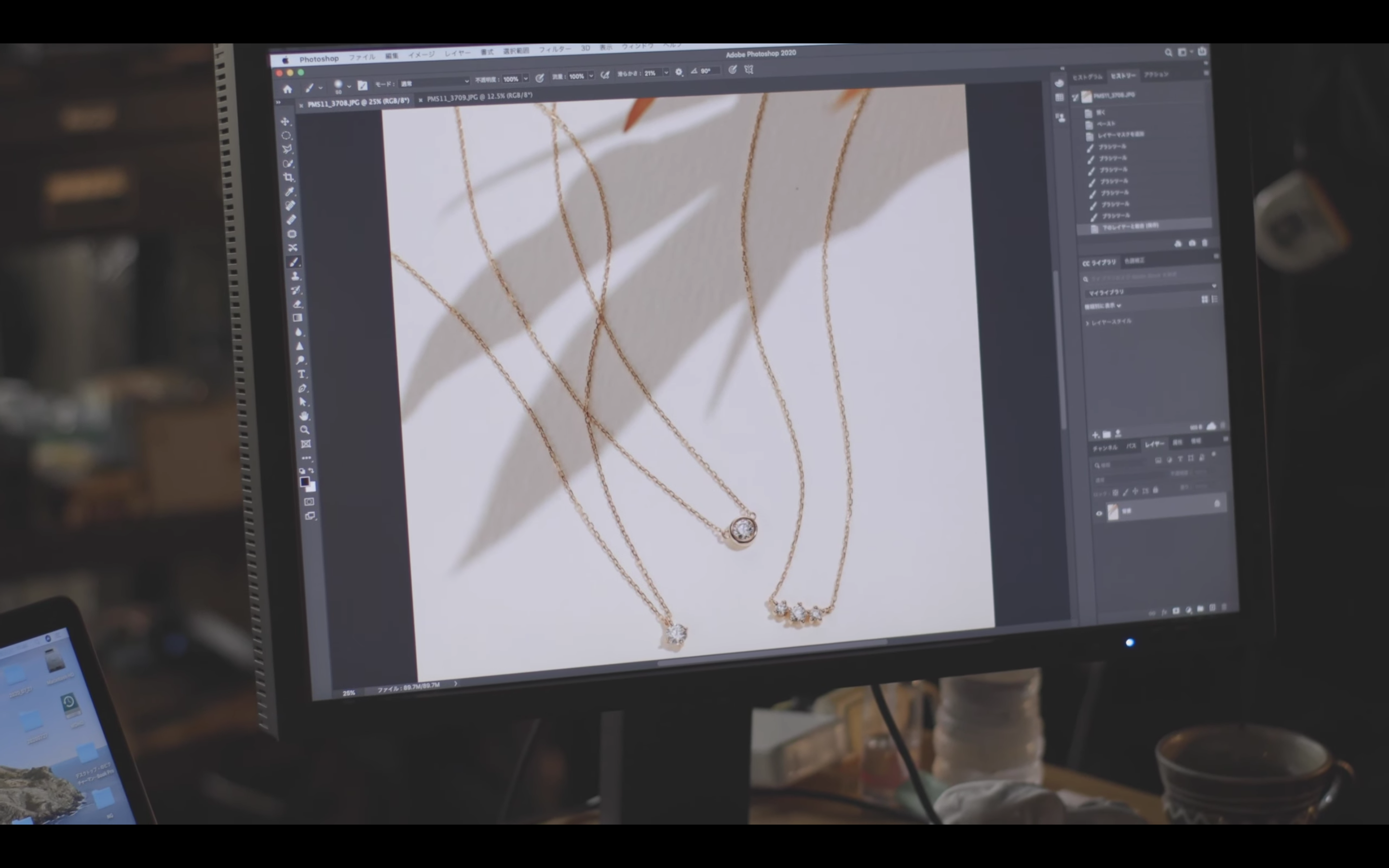Switch to the ヒストグラム tab
Screen dimensions: 1389x868
pyautogui.click(x=1087, y=77)
